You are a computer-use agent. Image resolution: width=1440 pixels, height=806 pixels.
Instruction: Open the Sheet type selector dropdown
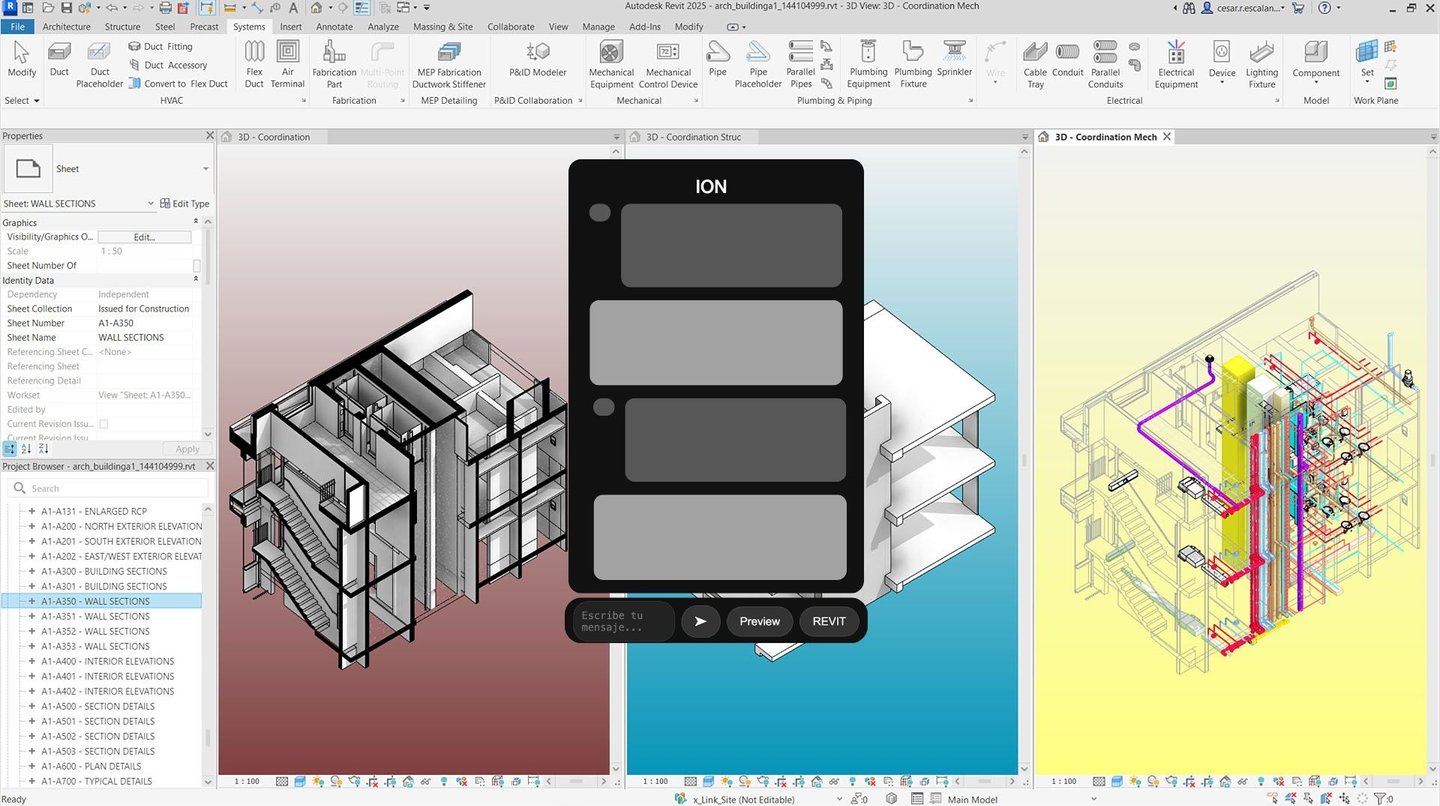click(x=205, y=169)
